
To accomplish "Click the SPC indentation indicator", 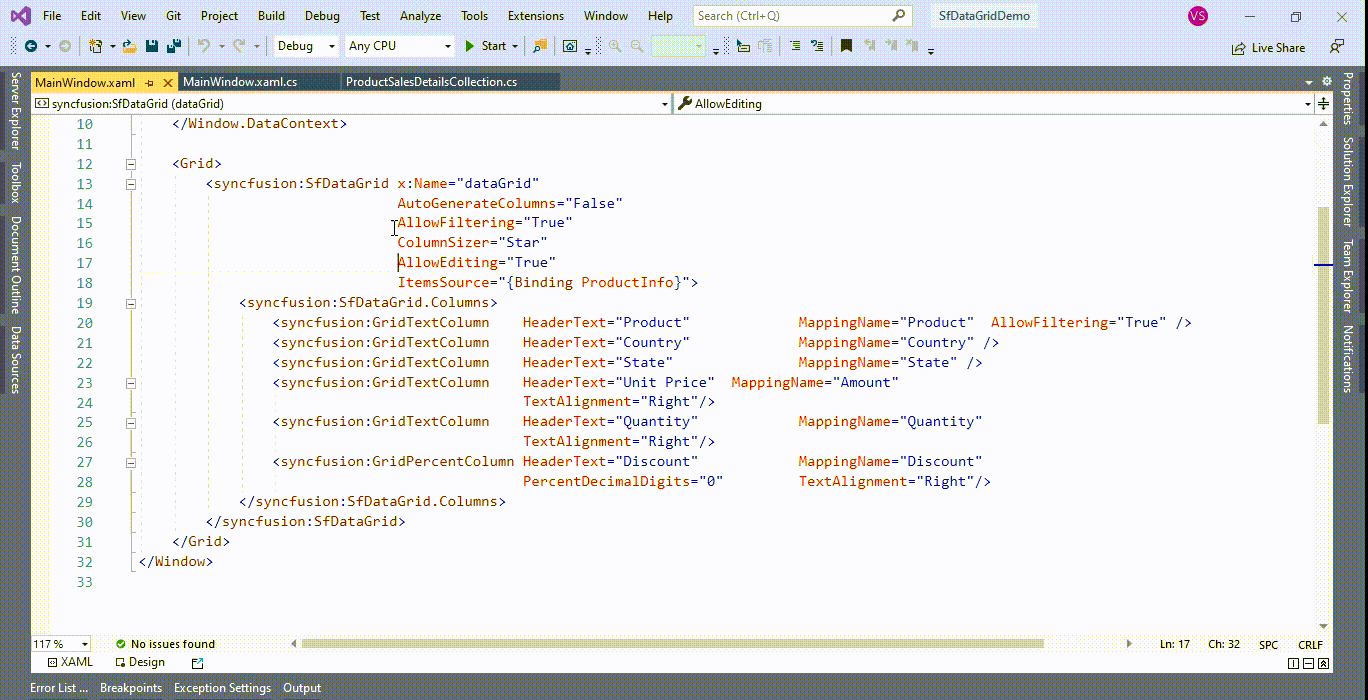I will [1266, 644].
